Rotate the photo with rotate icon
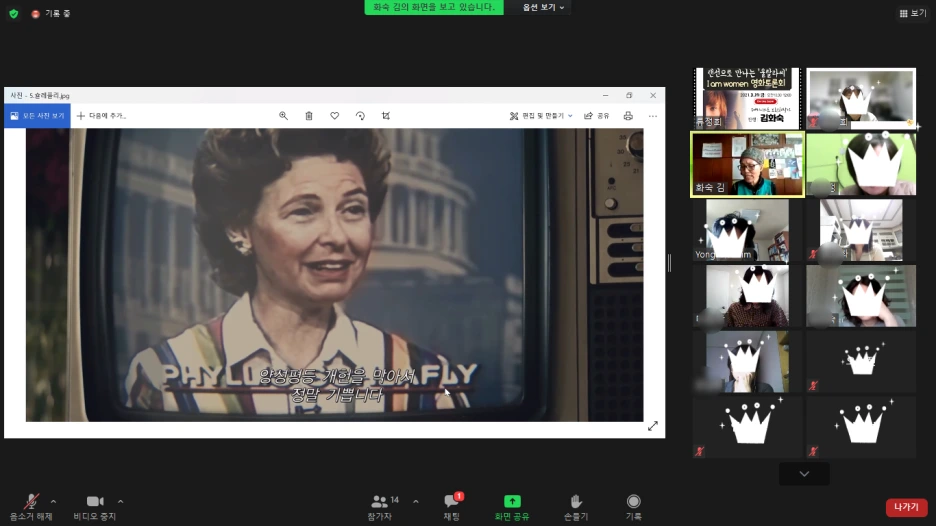The height and width of the screenshot is (526, 936). pyautogui.click(x=360, y=116)
